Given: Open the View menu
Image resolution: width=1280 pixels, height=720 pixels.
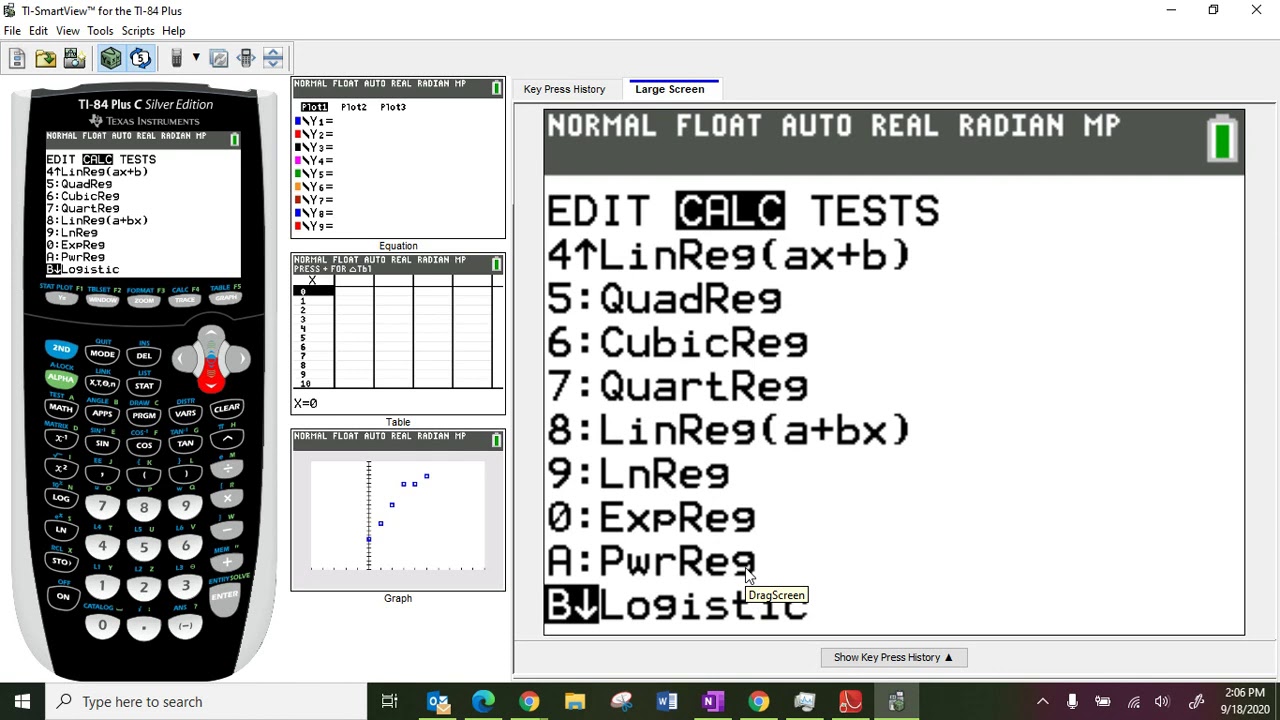Looking at the screenshot, I should 67,31.
